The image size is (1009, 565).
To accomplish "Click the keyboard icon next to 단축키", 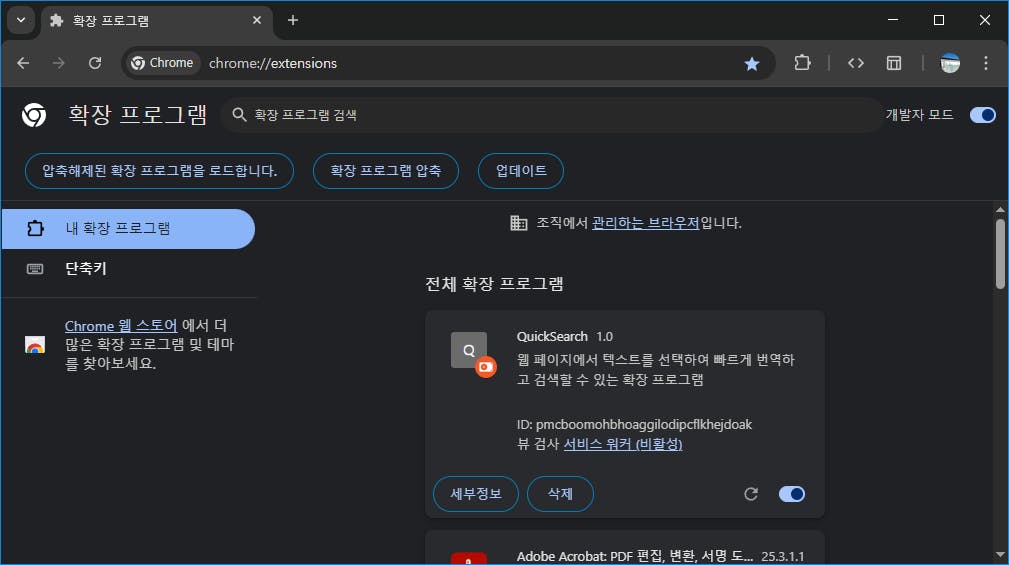I will [x=35, y=269].
